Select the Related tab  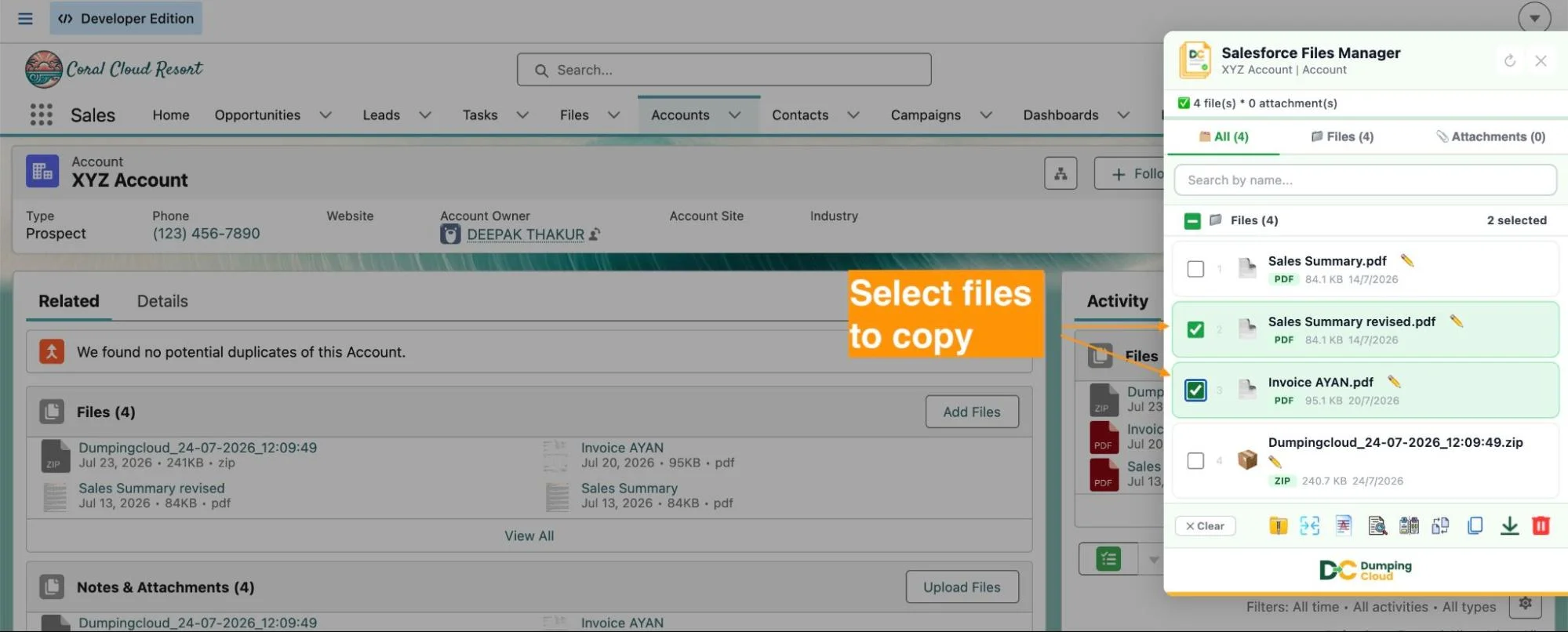tap(69, 301)
